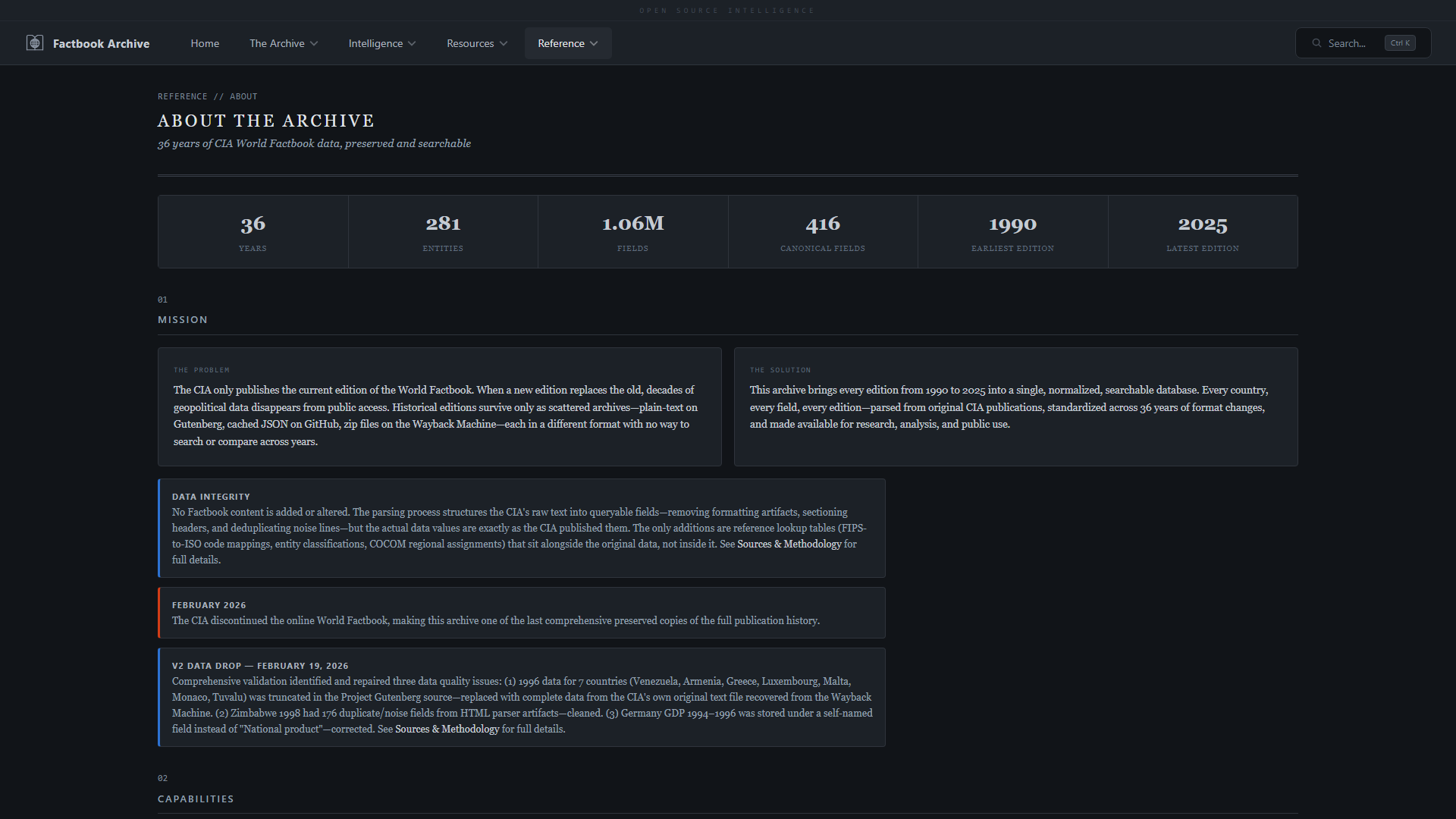
Task: Click the Ctrl K shortcut badge
Action: click(1400, 43)
